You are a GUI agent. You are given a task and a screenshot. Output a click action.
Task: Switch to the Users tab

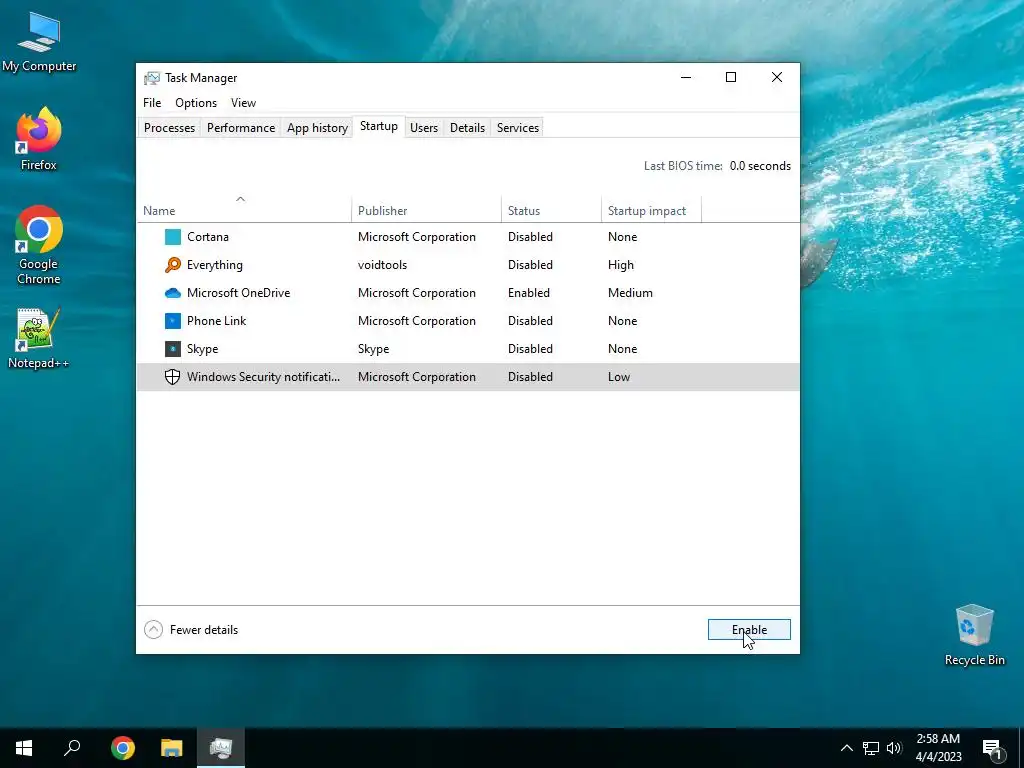pos(424,128)
